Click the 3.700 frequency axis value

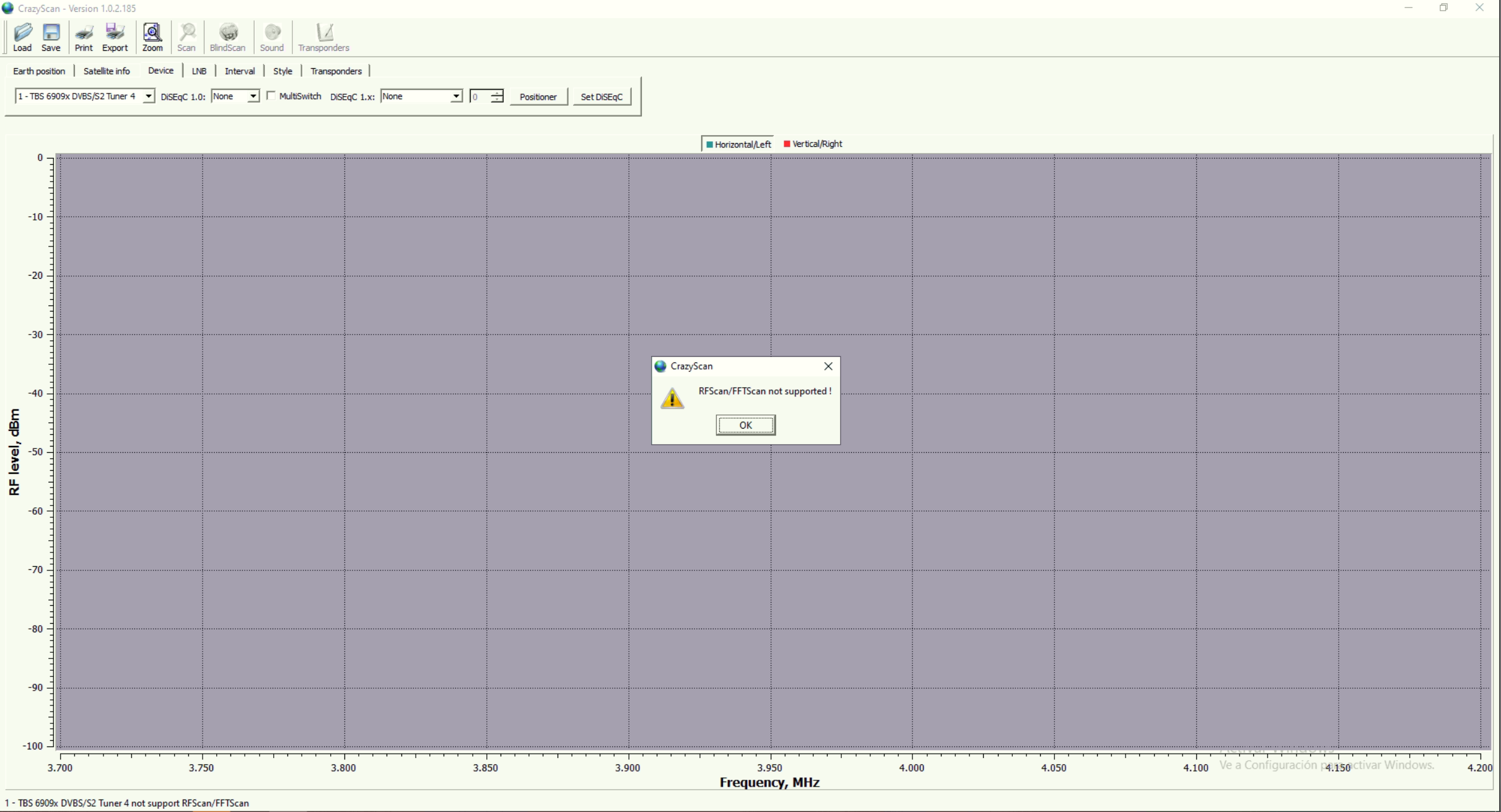(x=60, y=768)
